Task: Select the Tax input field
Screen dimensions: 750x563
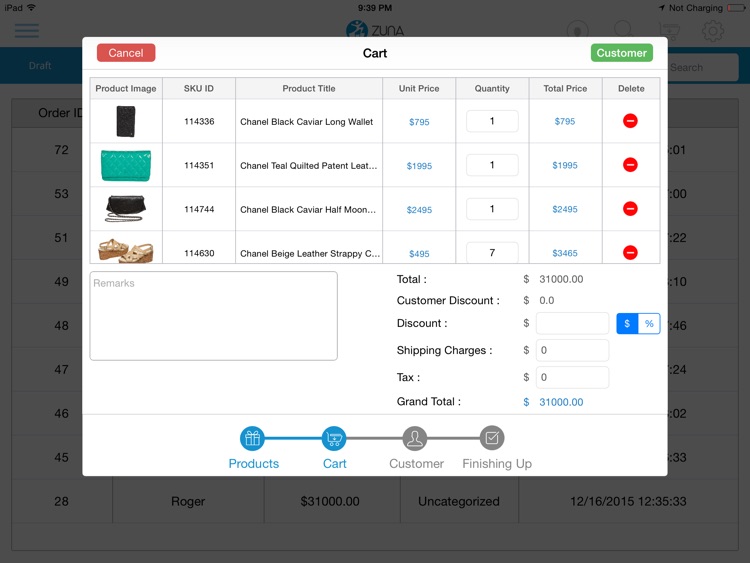Action: point(572,378)
